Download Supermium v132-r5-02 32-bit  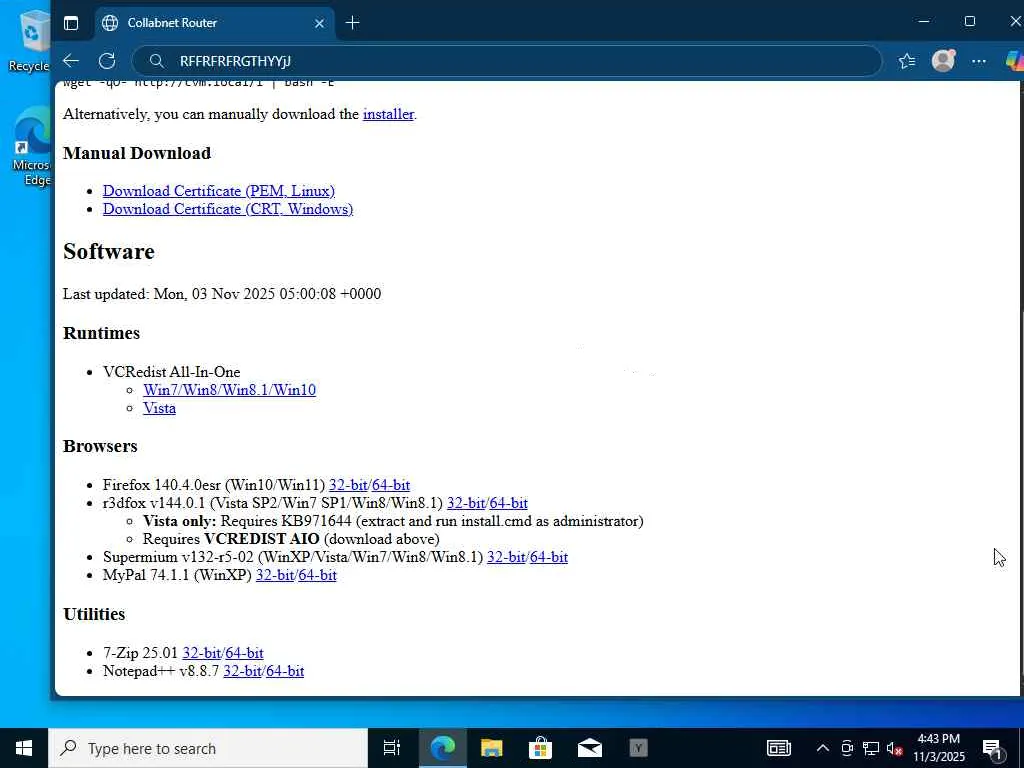(x=506, y=557)
